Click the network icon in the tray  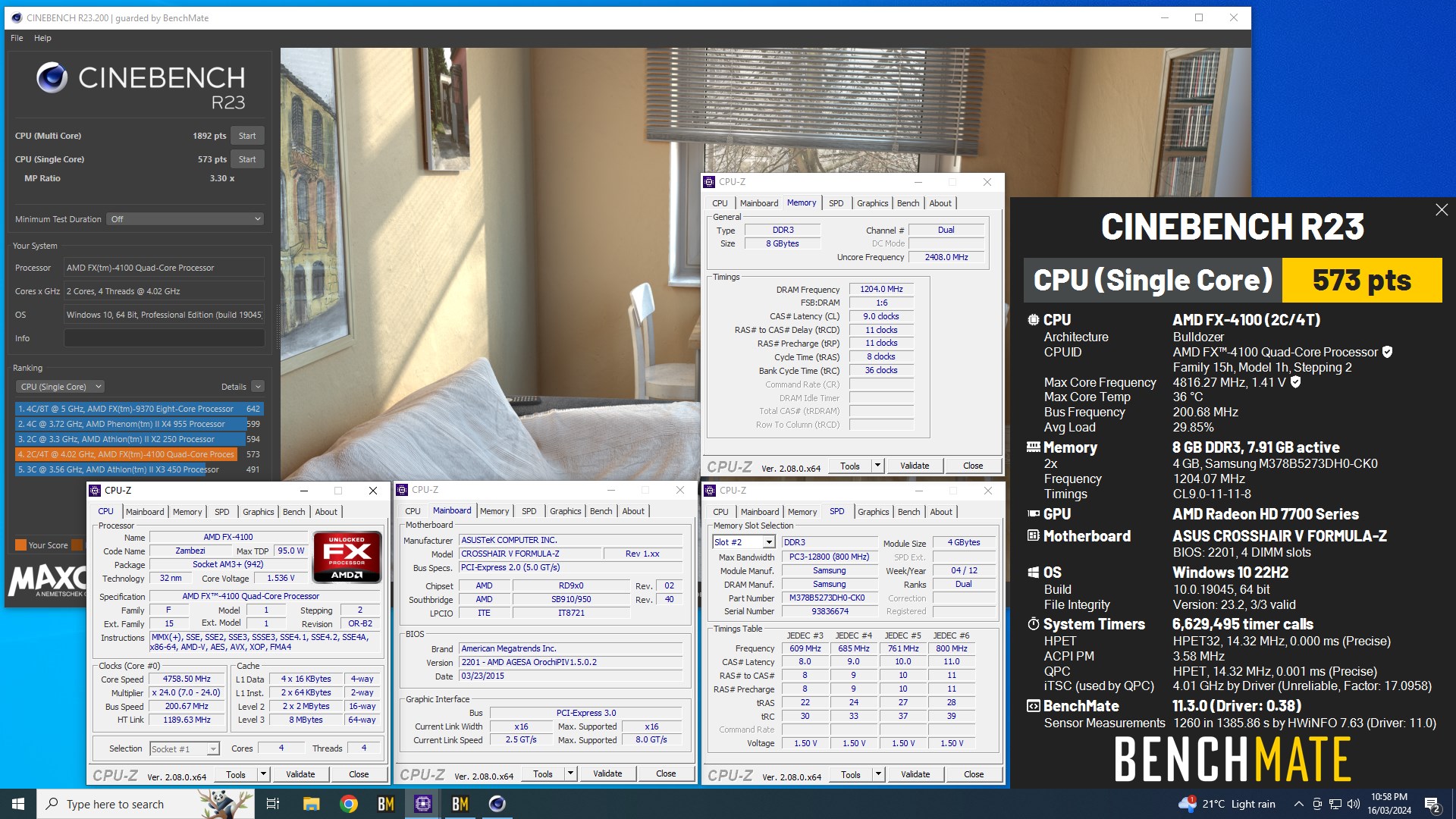click(1335, 804)
